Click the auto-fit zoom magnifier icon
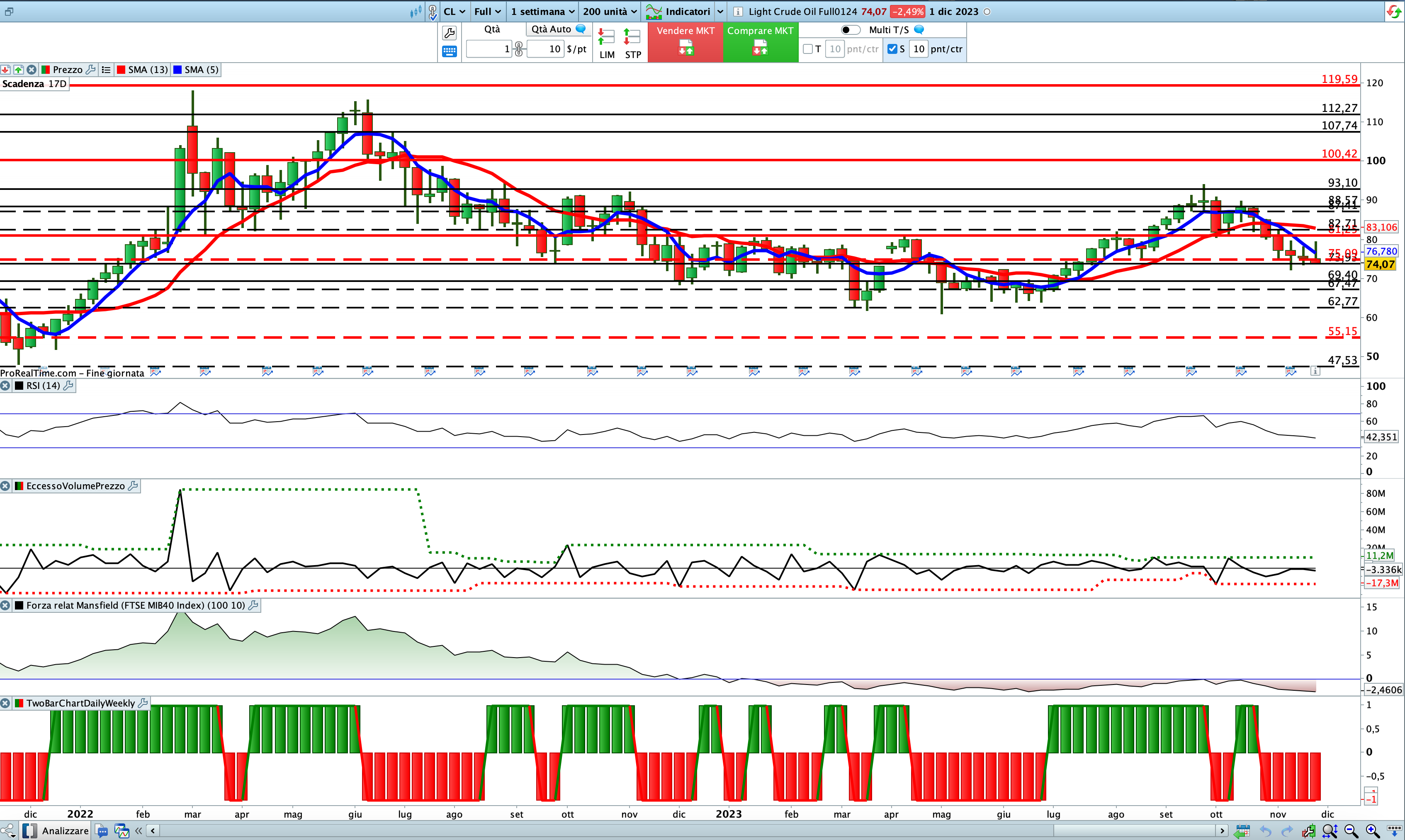Viewport: 1405px width, 840px height. point(1330,831)
